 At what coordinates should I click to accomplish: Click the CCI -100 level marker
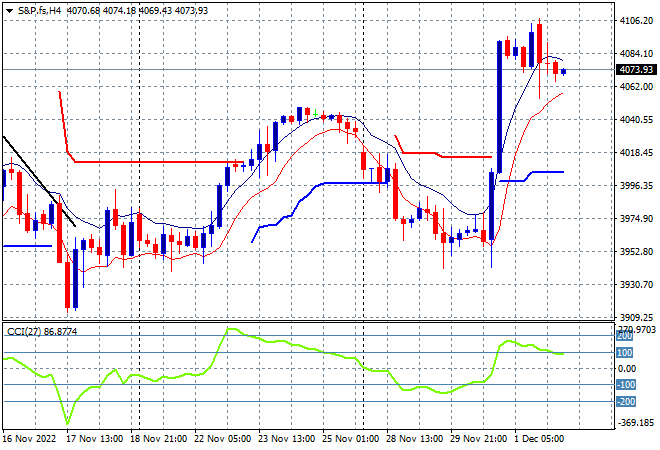coord(626,385)
